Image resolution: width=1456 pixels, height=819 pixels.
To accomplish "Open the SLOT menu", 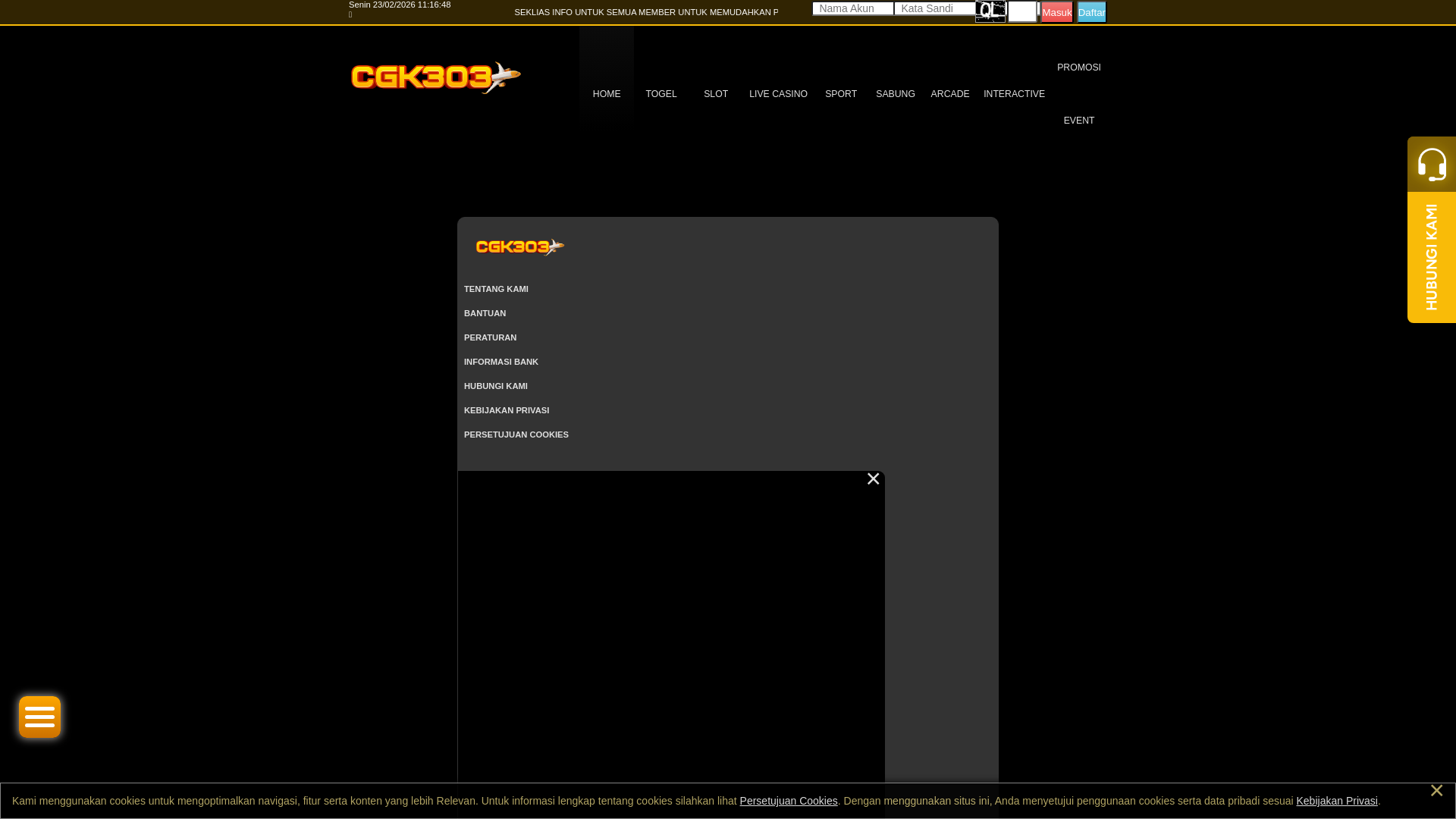I will coord(716,94).
